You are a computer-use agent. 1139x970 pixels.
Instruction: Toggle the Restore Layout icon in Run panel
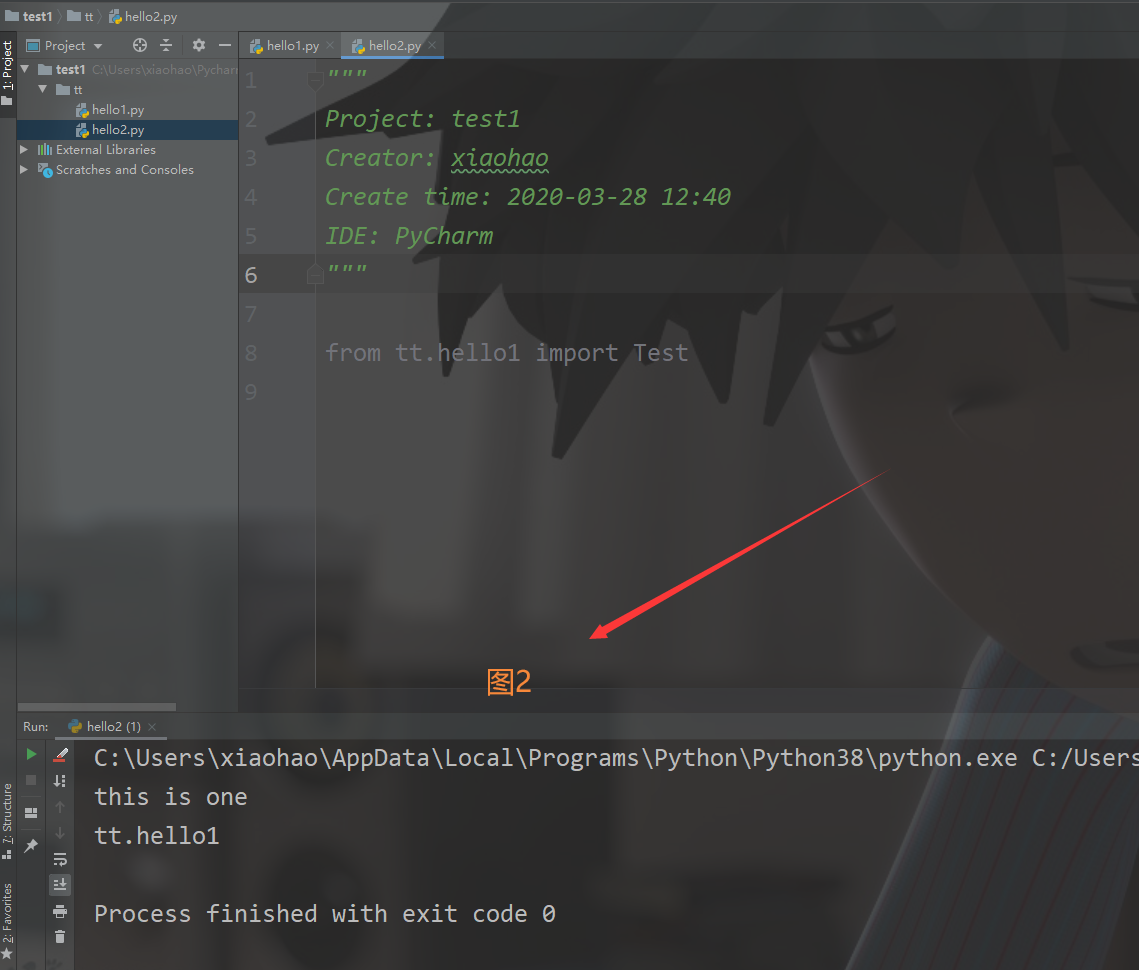(x=31, y=811)
